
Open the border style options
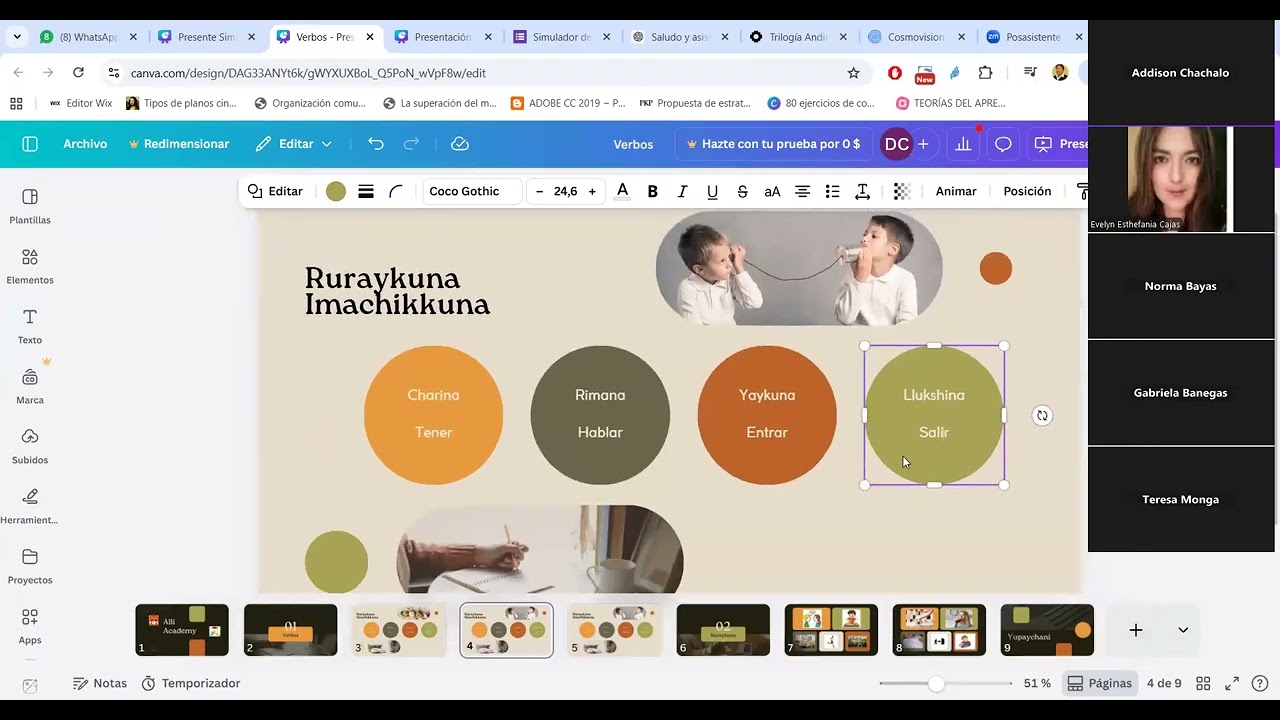366,191
